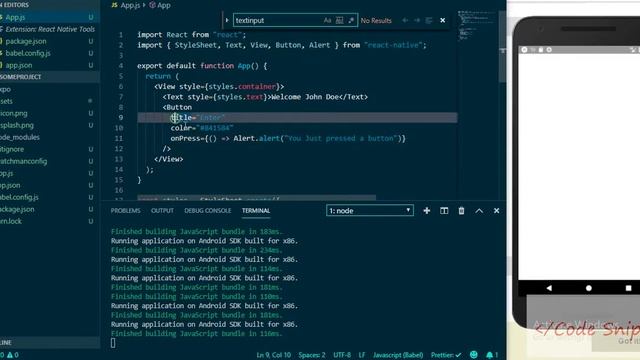Kill terminal with trash icon
The height and width of the screenshot is (360, 640).
coord(461,211)
